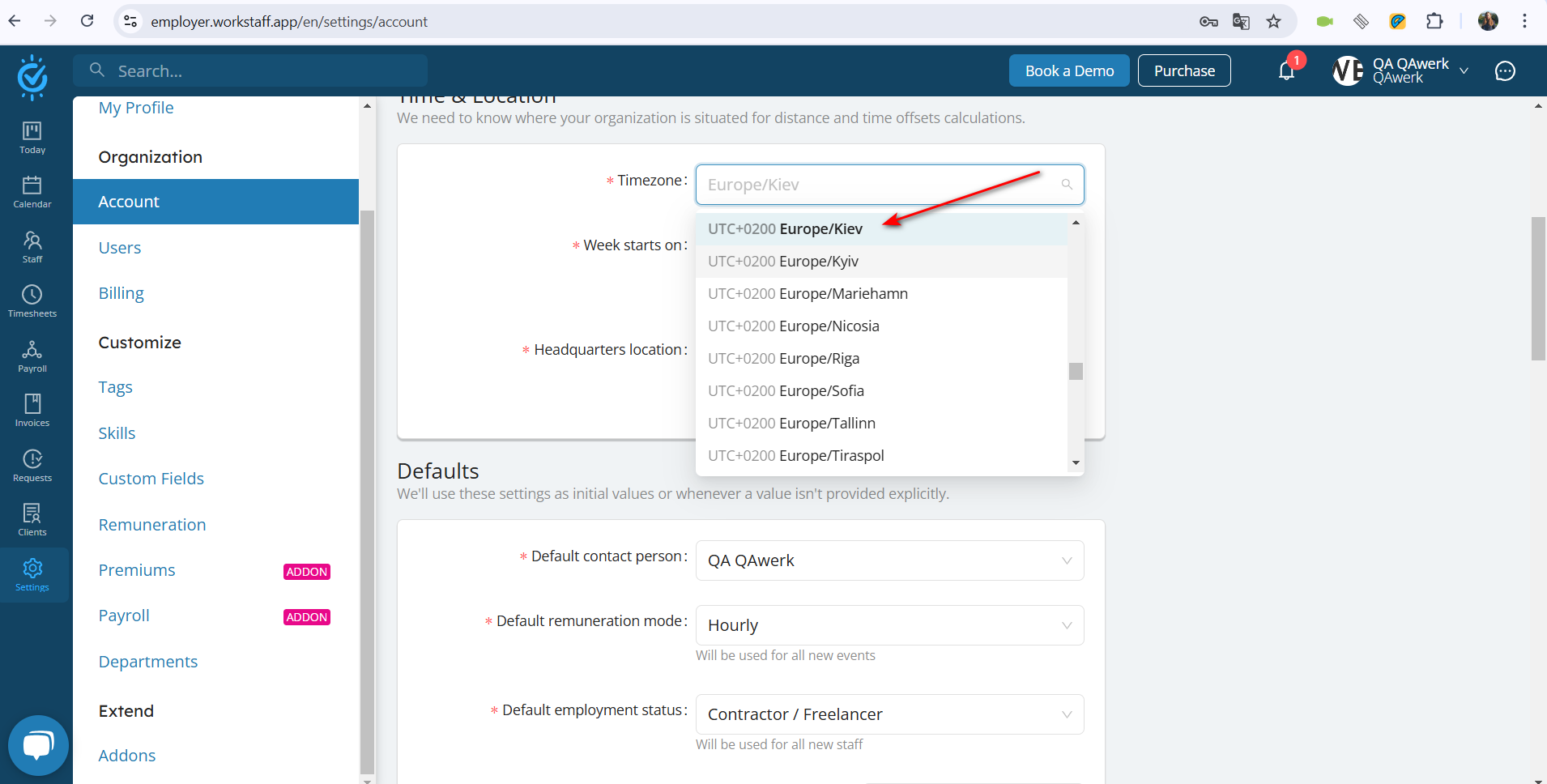The image size is (1547, 784).
Task: Bookmark this page with the star icon
Action: 1273,22
